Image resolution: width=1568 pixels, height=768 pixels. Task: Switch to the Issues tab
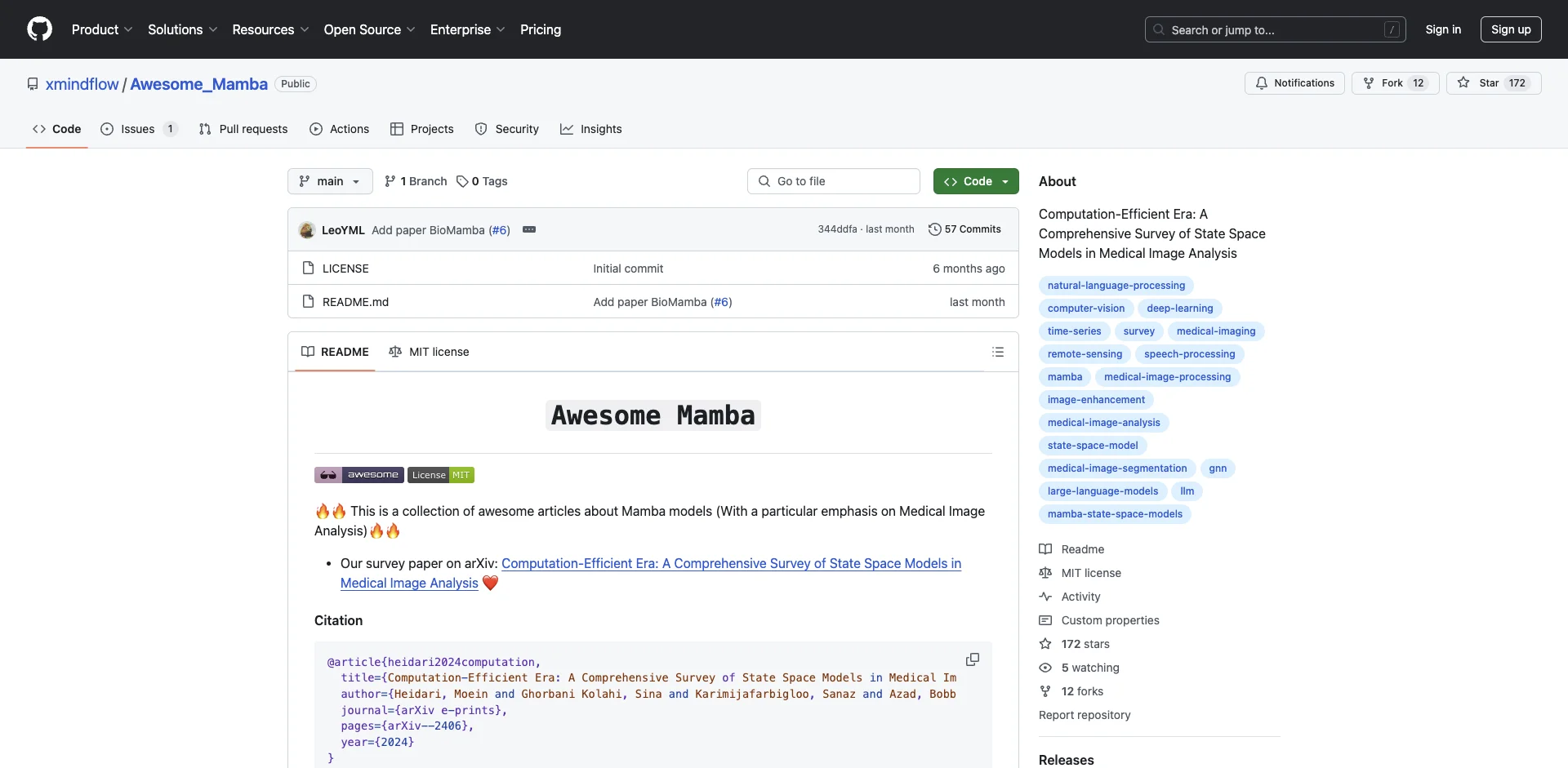[138, 129]
